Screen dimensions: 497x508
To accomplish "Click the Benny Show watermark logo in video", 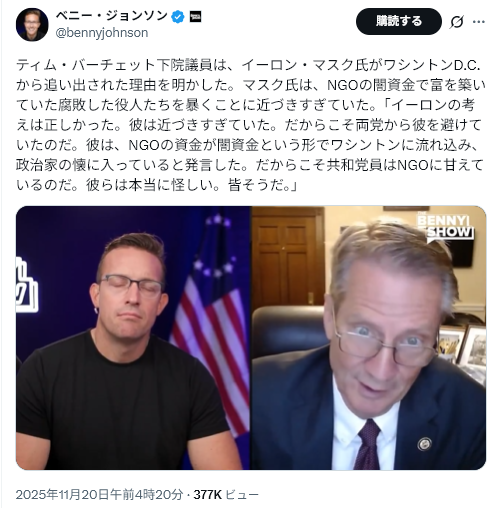I will [445, 225].
